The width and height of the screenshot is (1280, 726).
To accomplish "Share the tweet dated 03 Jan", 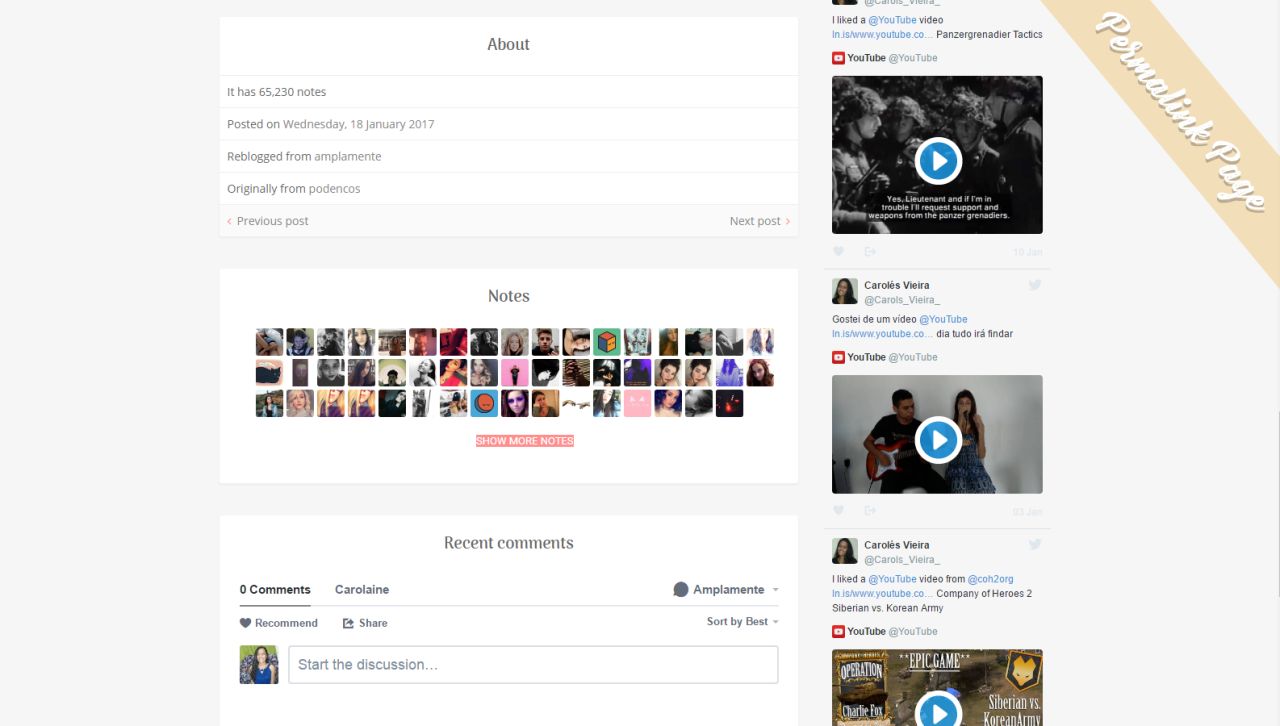I will tap(870, 511).
